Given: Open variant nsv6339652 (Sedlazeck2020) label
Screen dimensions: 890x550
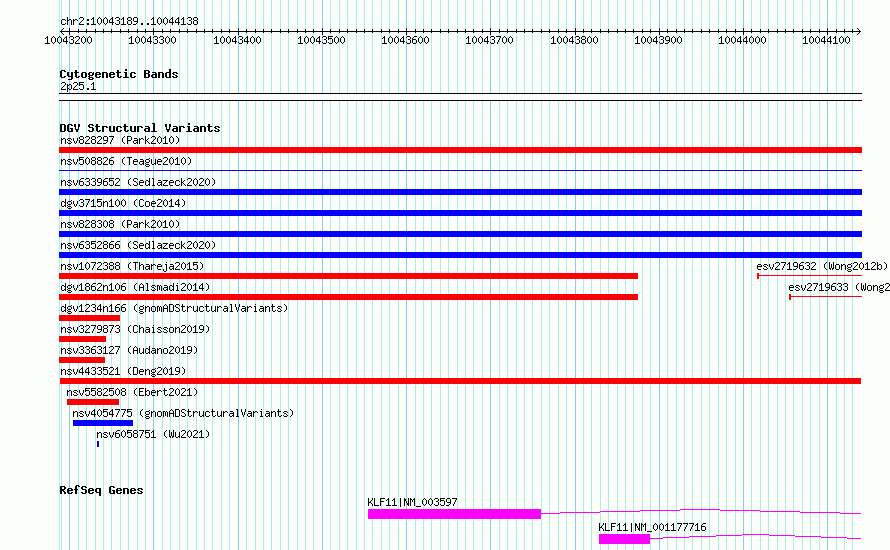Looking at the screenshot, I should [138, 182].
